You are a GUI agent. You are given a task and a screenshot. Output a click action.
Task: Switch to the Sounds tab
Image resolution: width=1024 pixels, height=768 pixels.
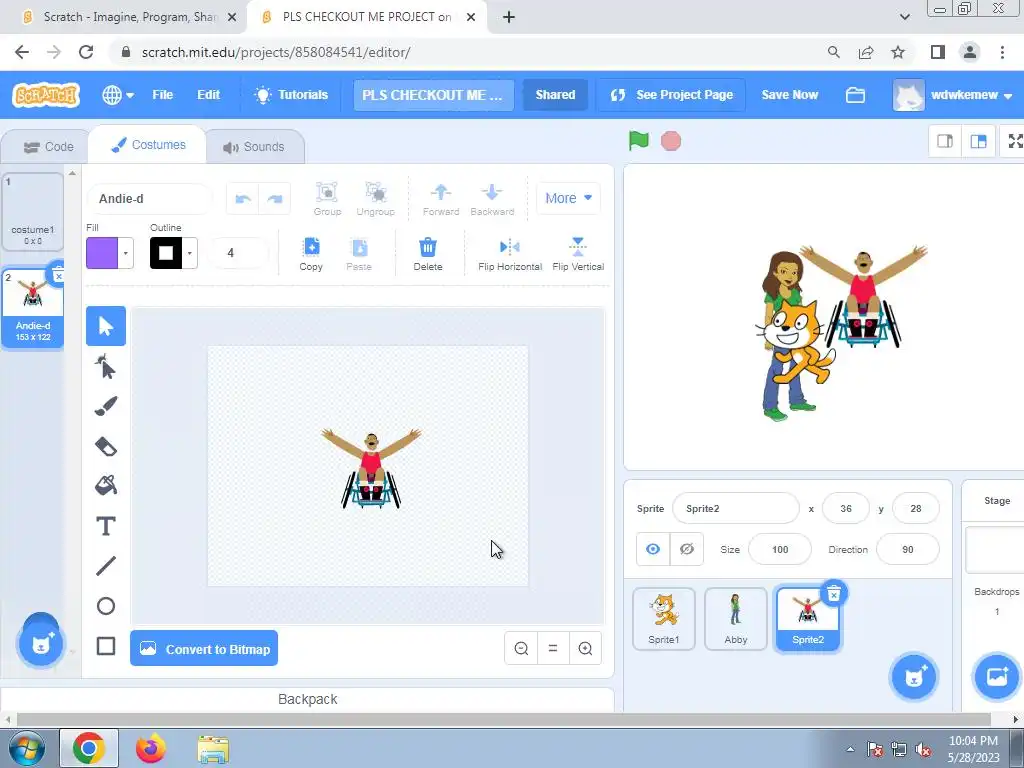(254, 147)
